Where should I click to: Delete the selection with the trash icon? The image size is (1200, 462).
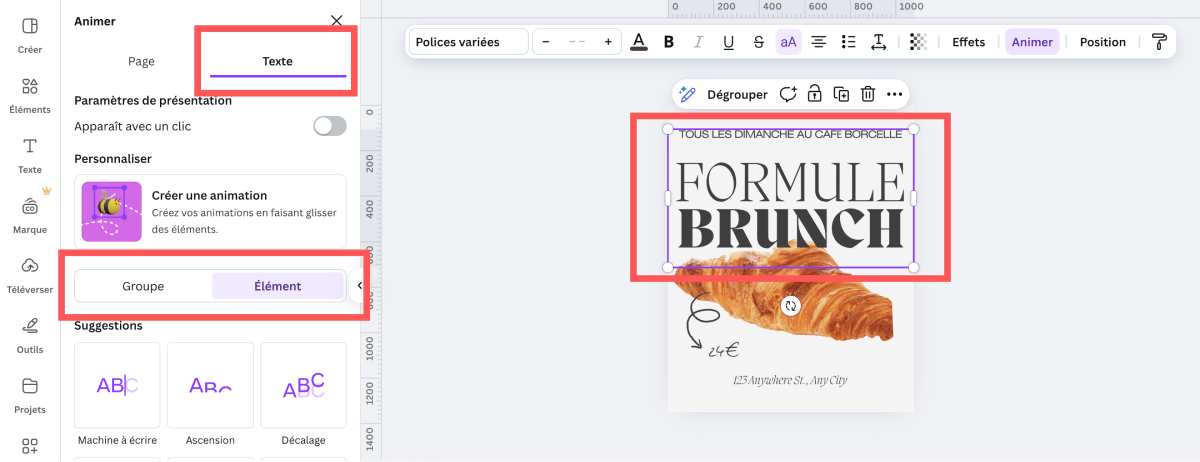coord(868,94)
